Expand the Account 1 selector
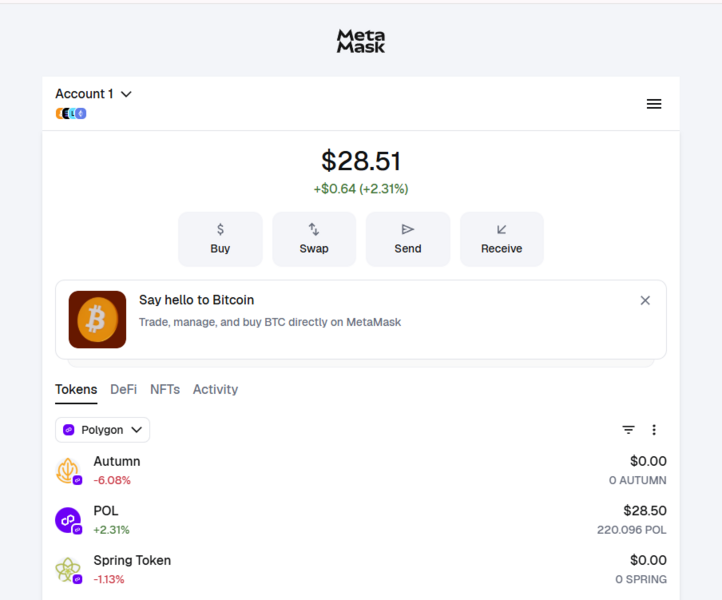722x600 pixels. [x=94, y=94]
